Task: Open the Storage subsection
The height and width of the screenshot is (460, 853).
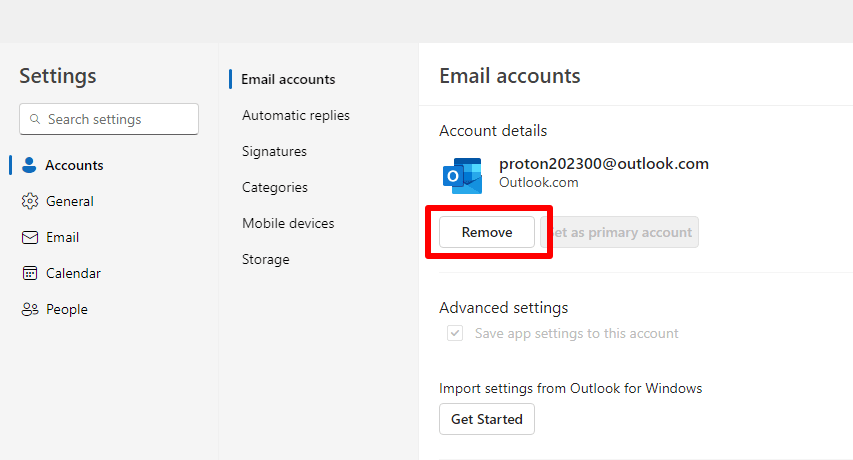Action: [x=265, y=259]
